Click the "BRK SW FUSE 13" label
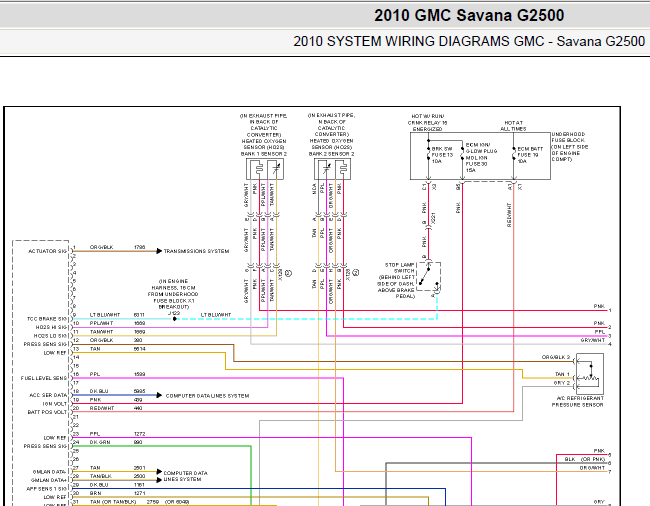 (x=442, y=155)
